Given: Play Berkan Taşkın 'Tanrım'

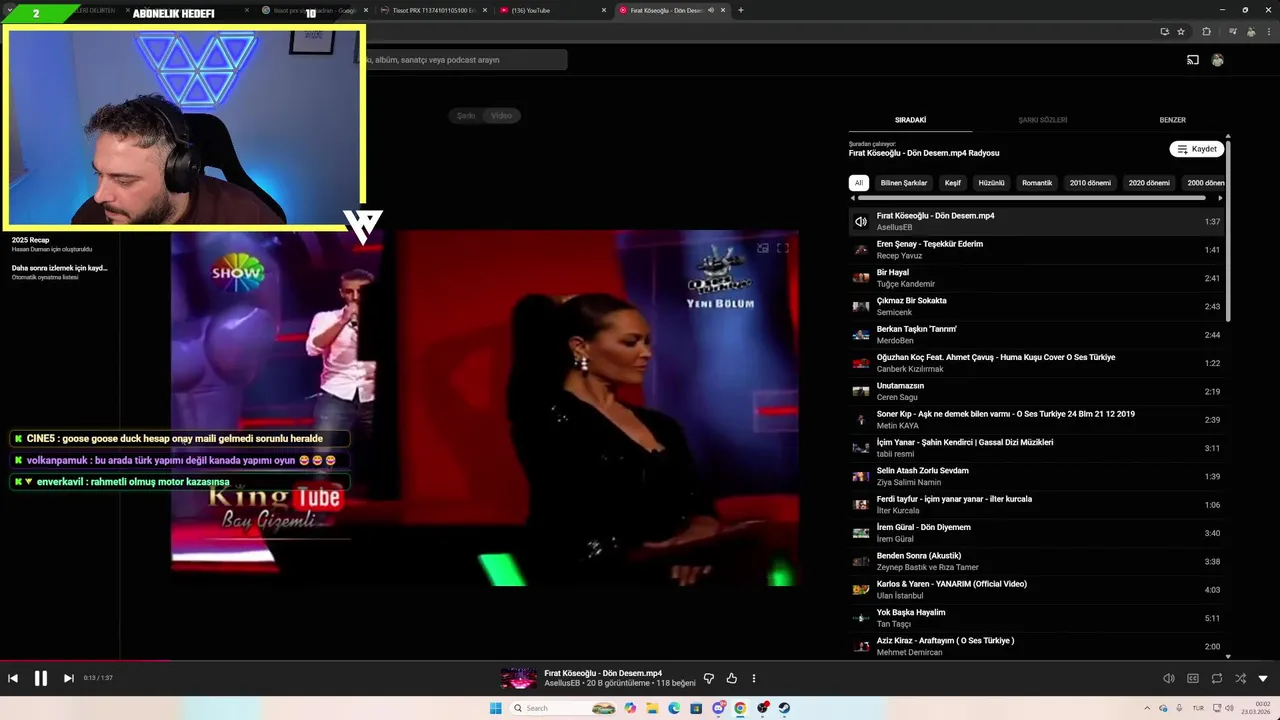Looking at the screenshot, I should pos(1036,335).
